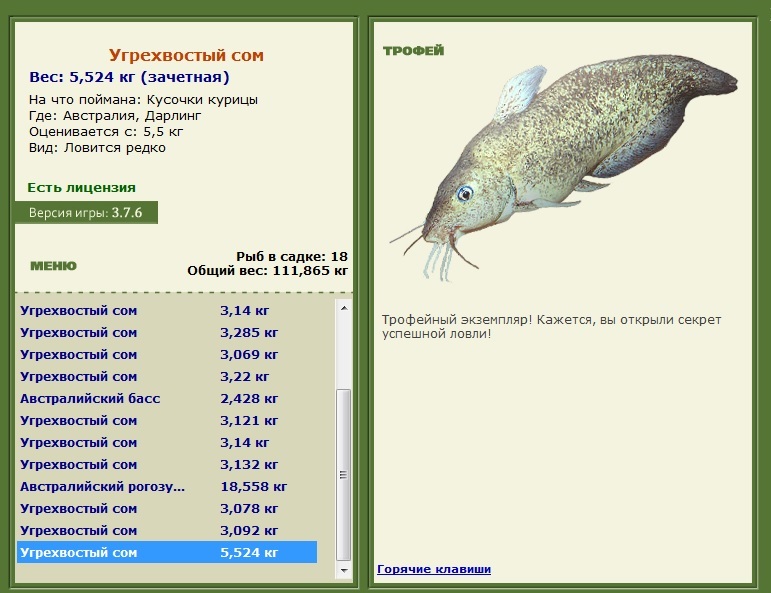The width and height of the screenshot is (771, 593).
Task: Select the Угрехвостый сом 3,22 кг row
Action: [167, 377]
